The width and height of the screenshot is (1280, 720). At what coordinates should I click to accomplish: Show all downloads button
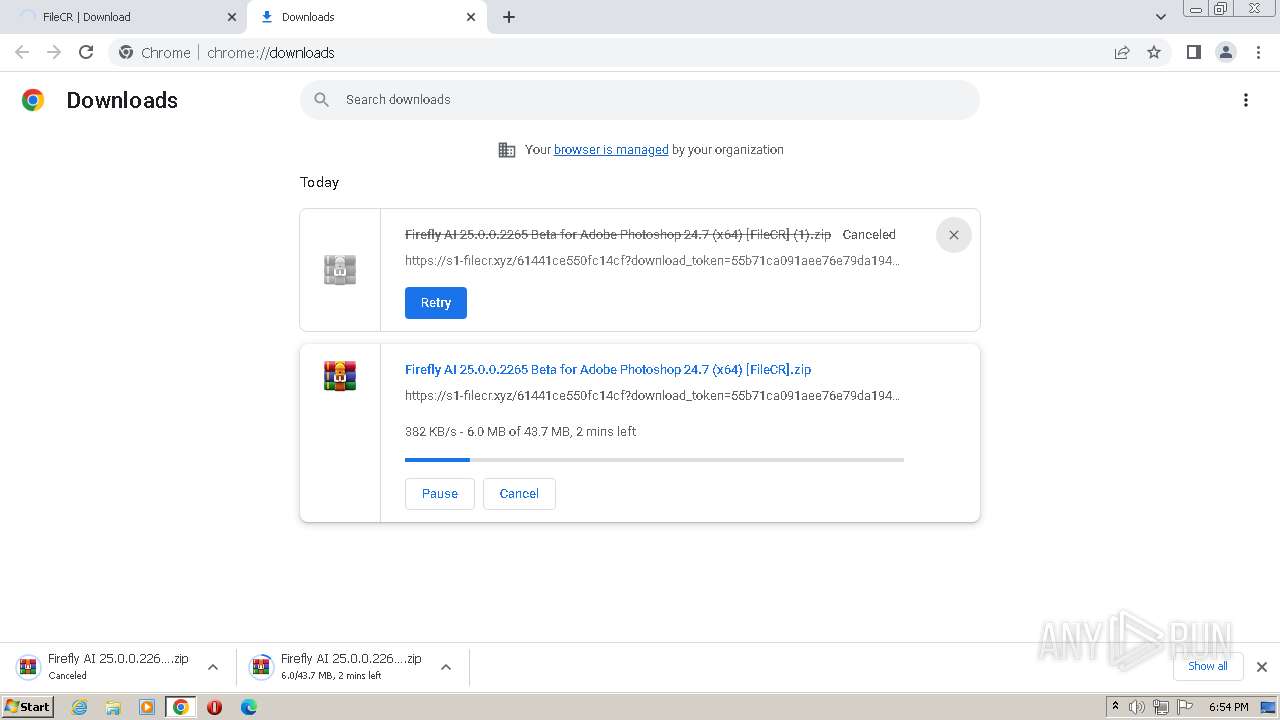tap(1208, 666)
